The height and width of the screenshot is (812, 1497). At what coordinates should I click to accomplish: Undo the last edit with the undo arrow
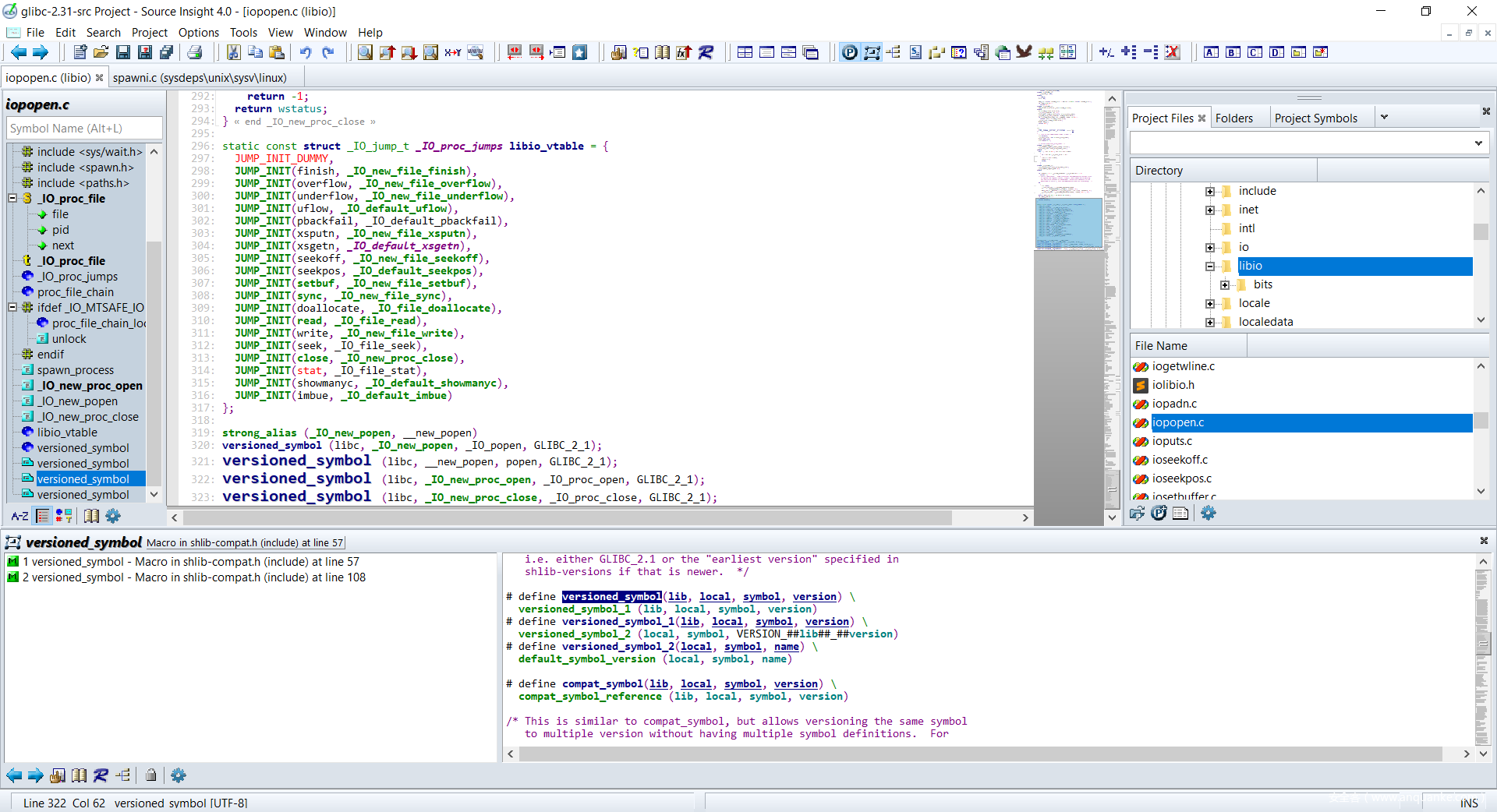(x=306, y=52)
